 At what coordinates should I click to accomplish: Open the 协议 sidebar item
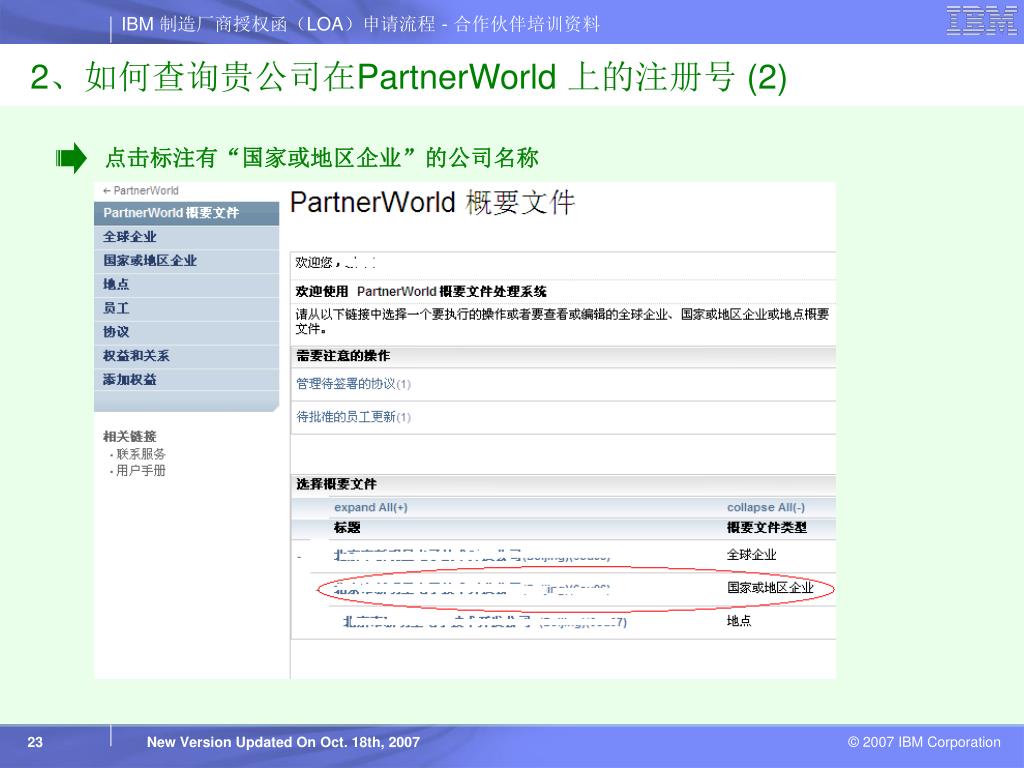tap(116, 332)
